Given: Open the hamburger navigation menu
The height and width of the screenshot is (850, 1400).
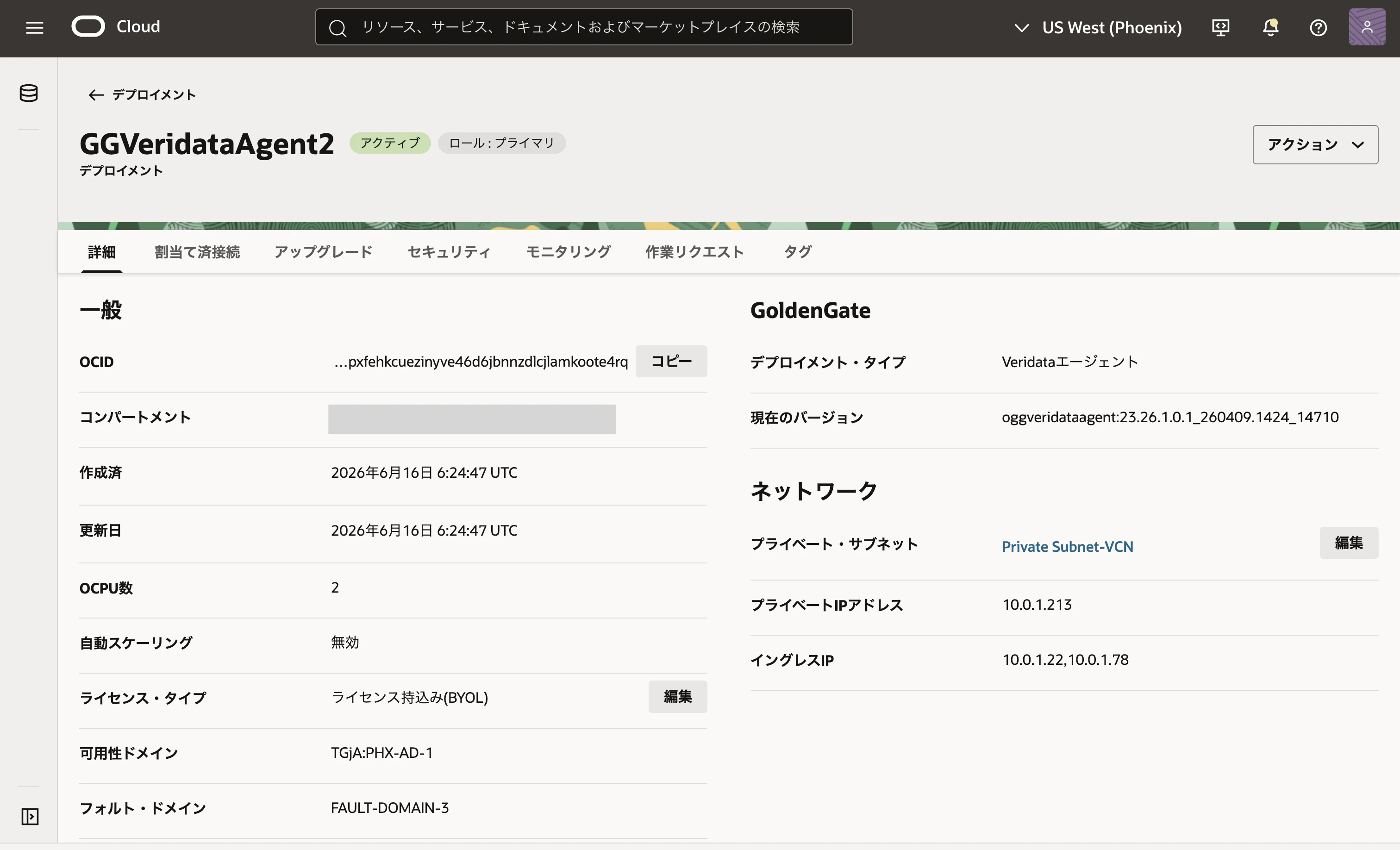Looking at the screenshot, I should 35,27.
